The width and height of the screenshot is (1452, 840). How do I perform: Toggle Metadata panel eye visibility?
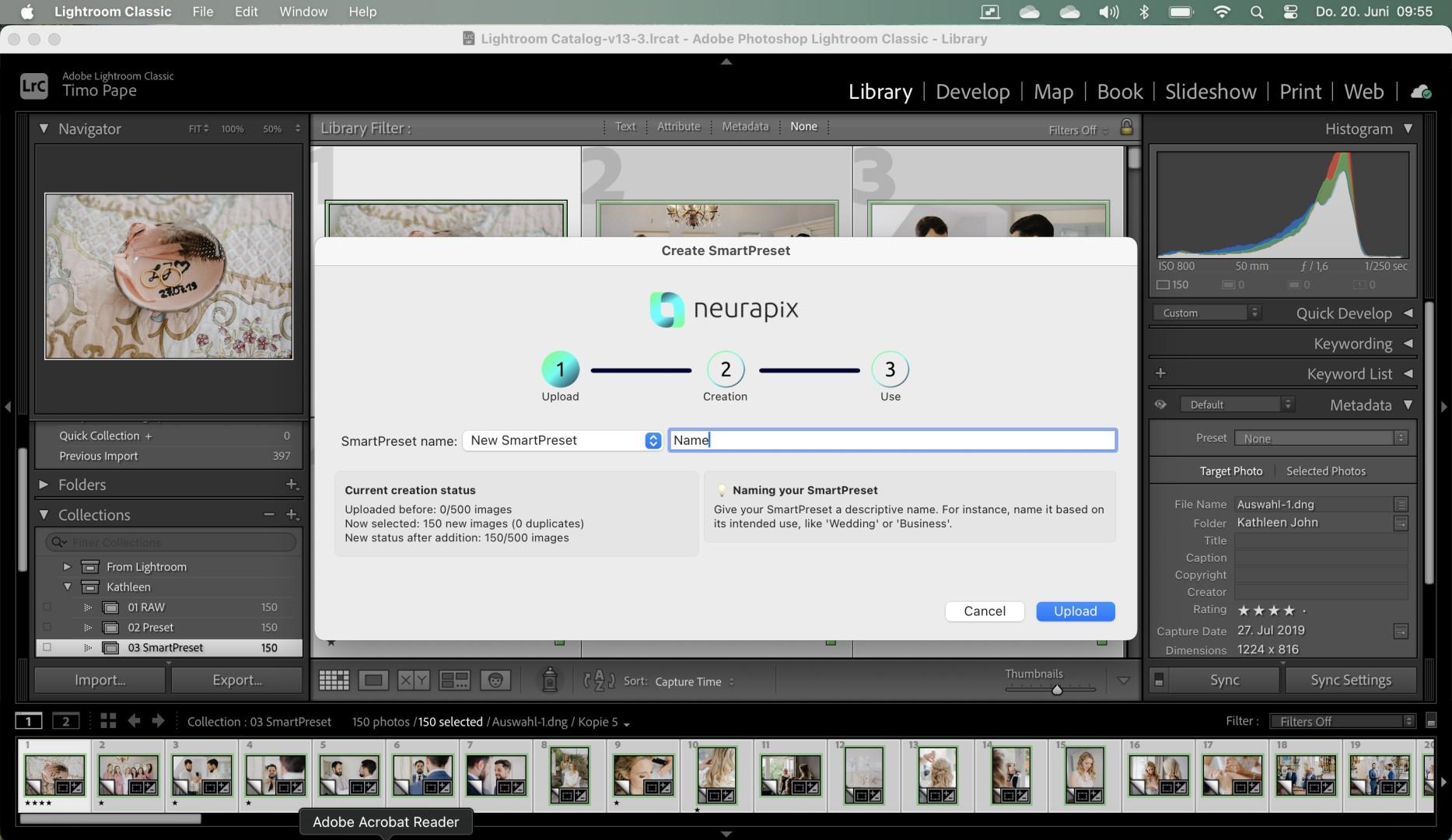click(x=1160, y=404)
